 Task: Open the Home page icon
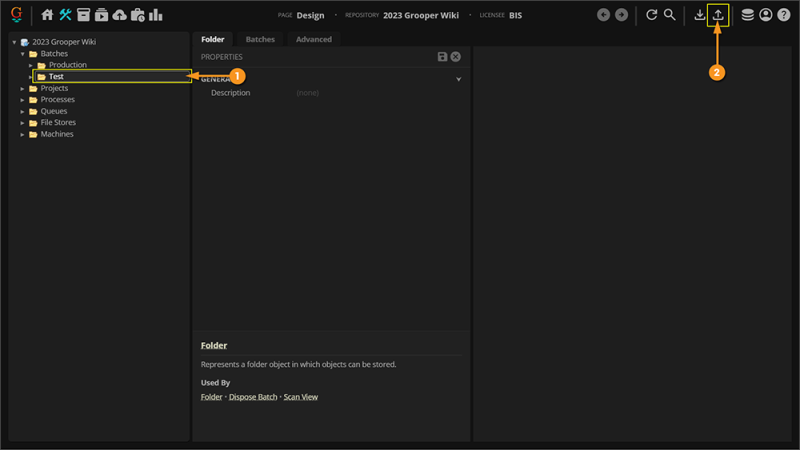click(x=47, y=15)
